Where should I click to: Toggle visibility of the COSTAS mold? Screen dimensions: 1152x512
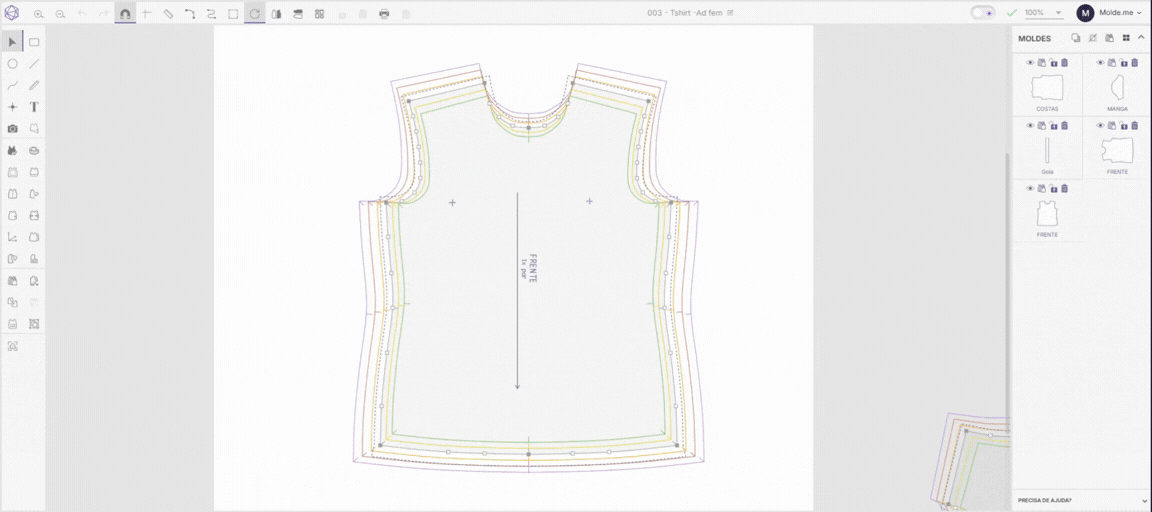click(x=1030, y=62)
